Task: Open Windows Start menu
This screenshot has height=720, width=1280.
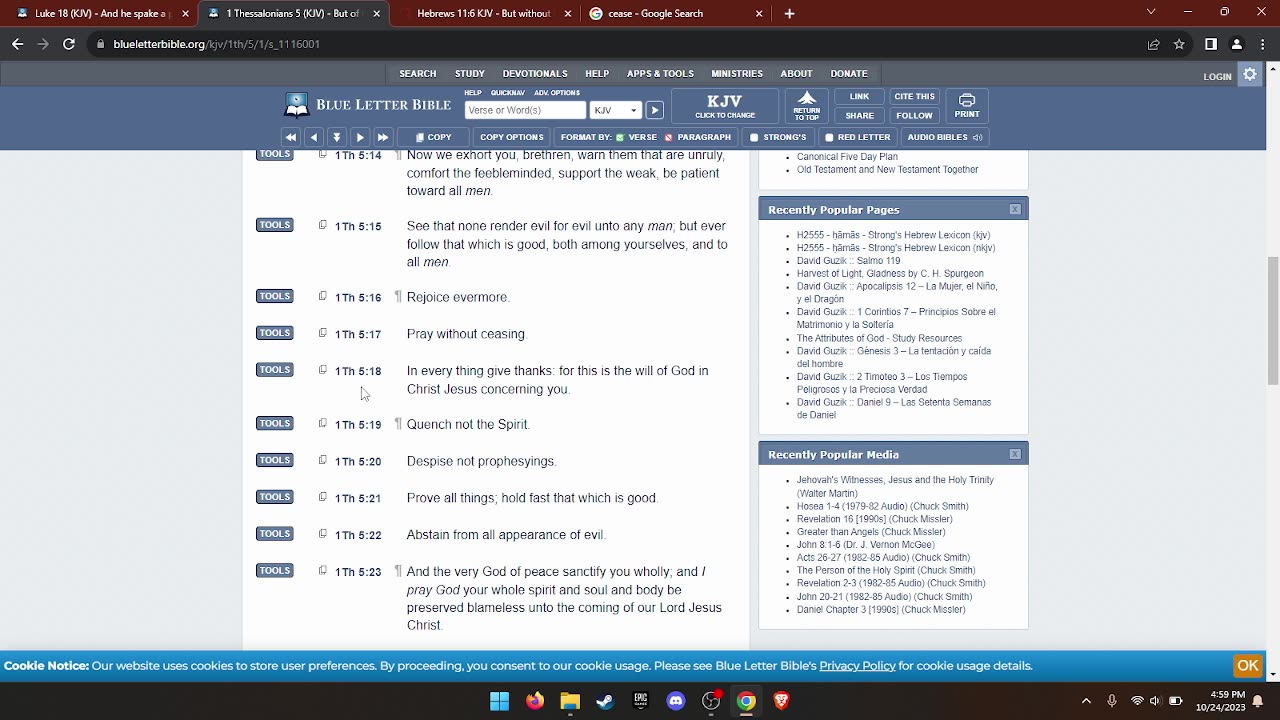Action: pos(499,701)
